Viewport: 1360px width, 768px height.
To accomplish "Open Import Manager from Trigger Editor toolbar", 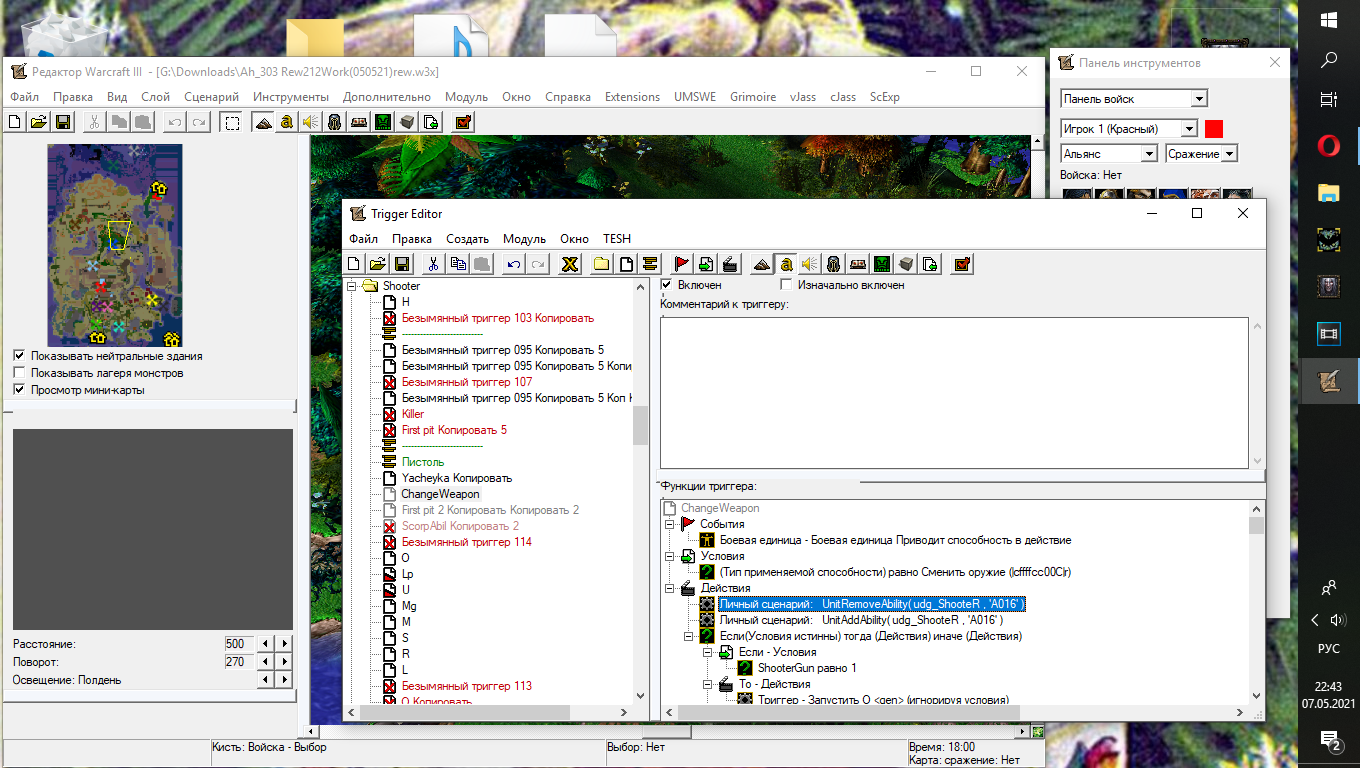I will [x=930, y=264].
